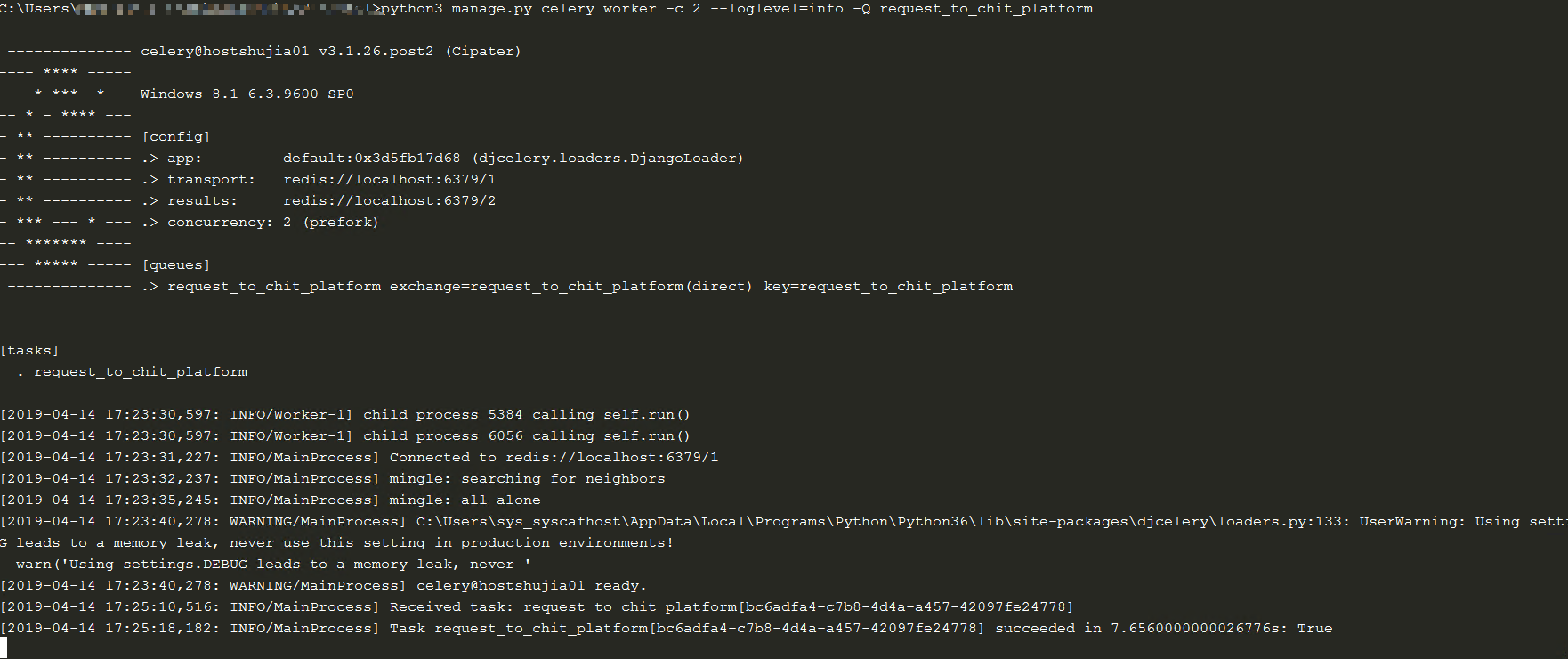Click the djcelery.loaders.DjangoLoader app value
Viewport: 1568px width, 659px height.
pos(609,159)
